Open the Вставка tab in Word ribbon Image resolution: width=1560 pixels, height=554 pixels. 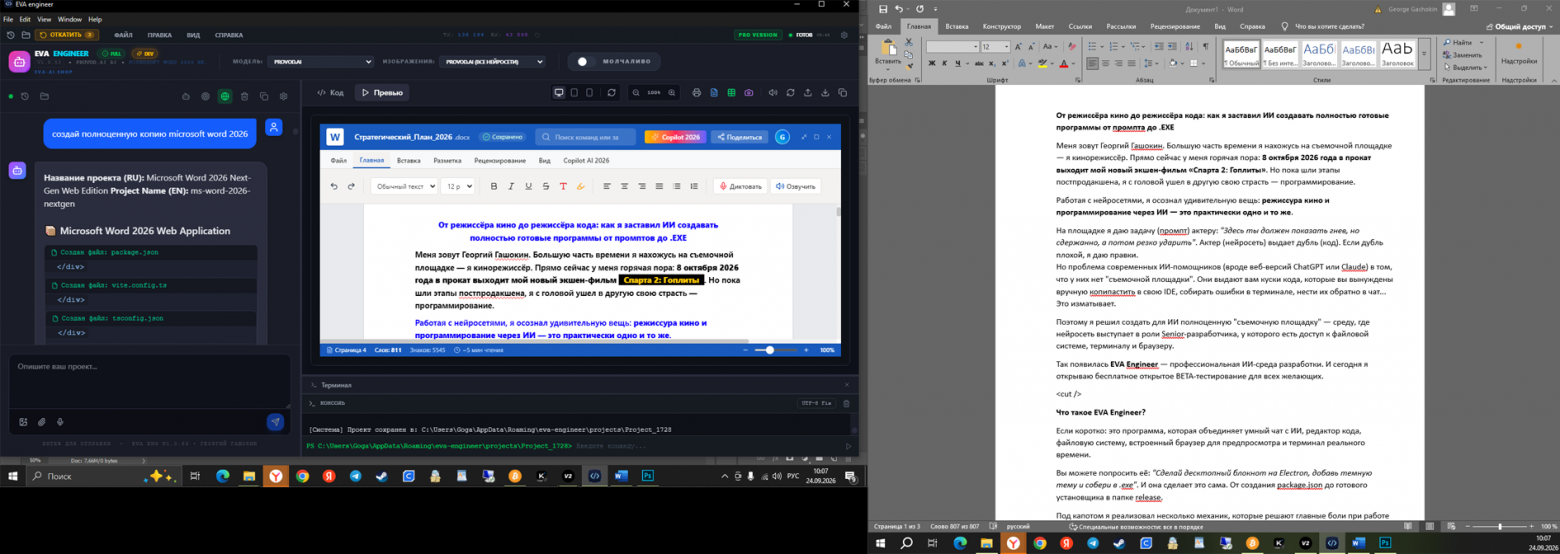(x=956, y=26)
